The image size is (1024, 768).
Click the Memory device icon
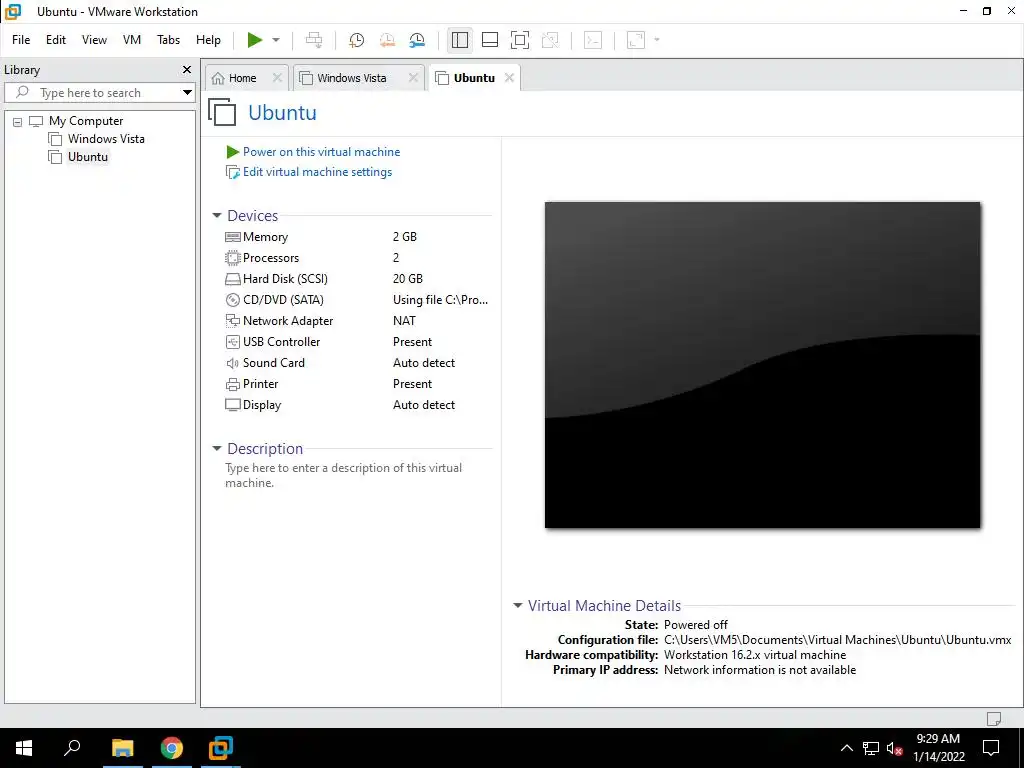(x=232, y=237)
